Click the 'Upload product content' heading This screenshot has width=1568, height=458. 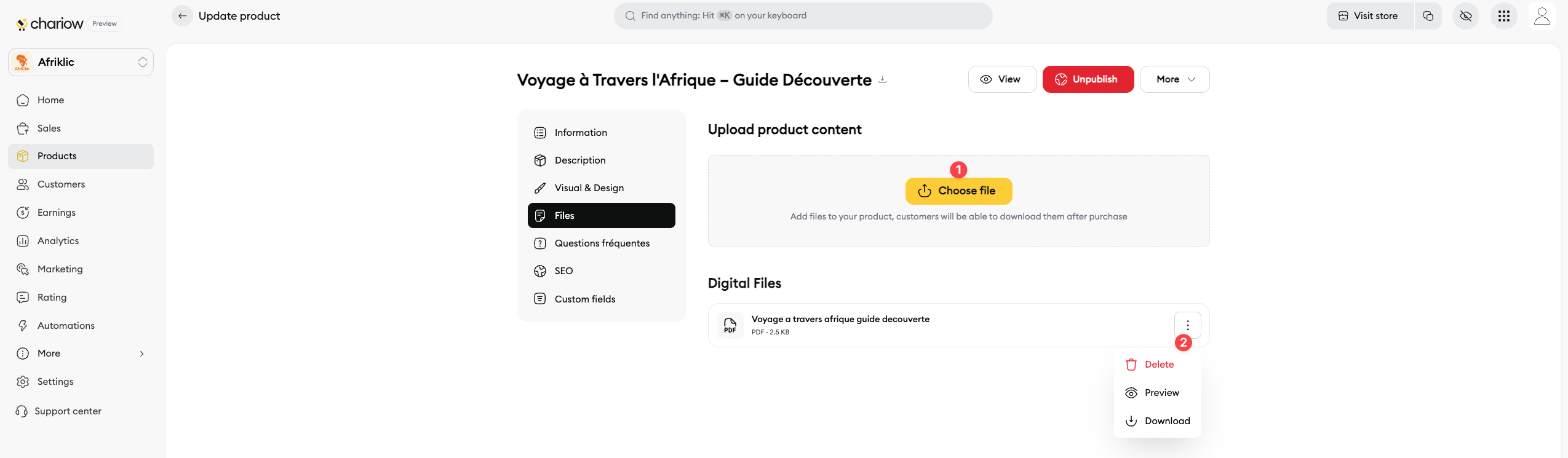[784, 130]
